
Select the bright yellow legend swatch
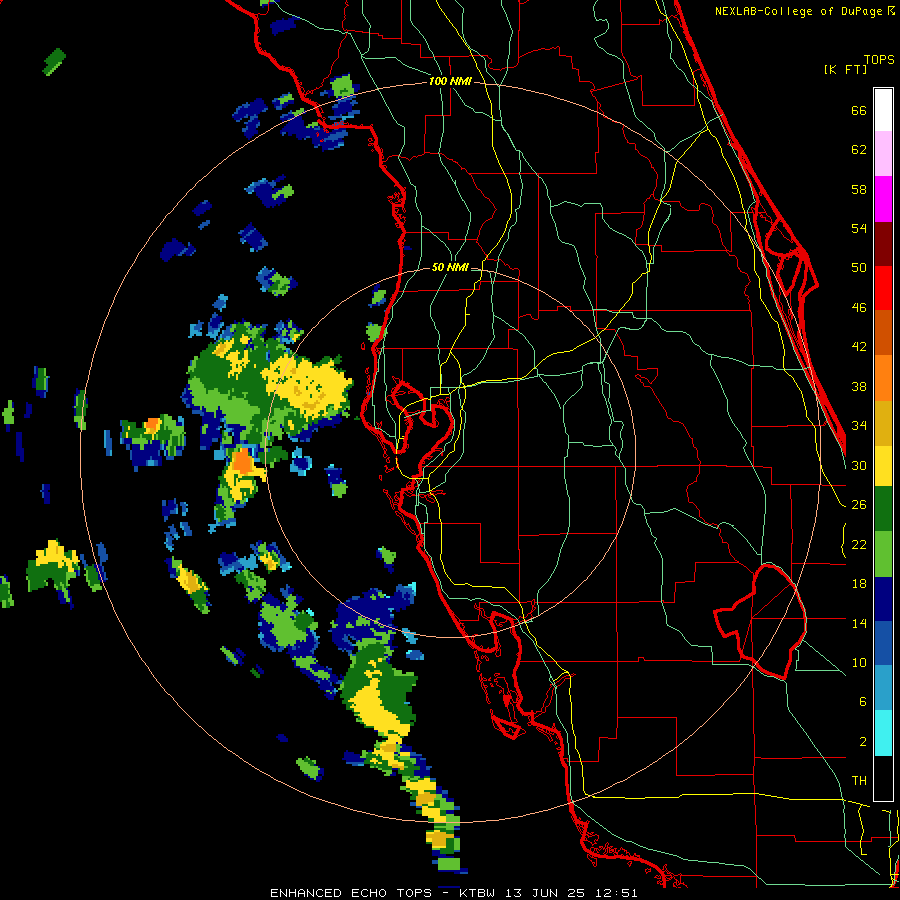point(883,466)
